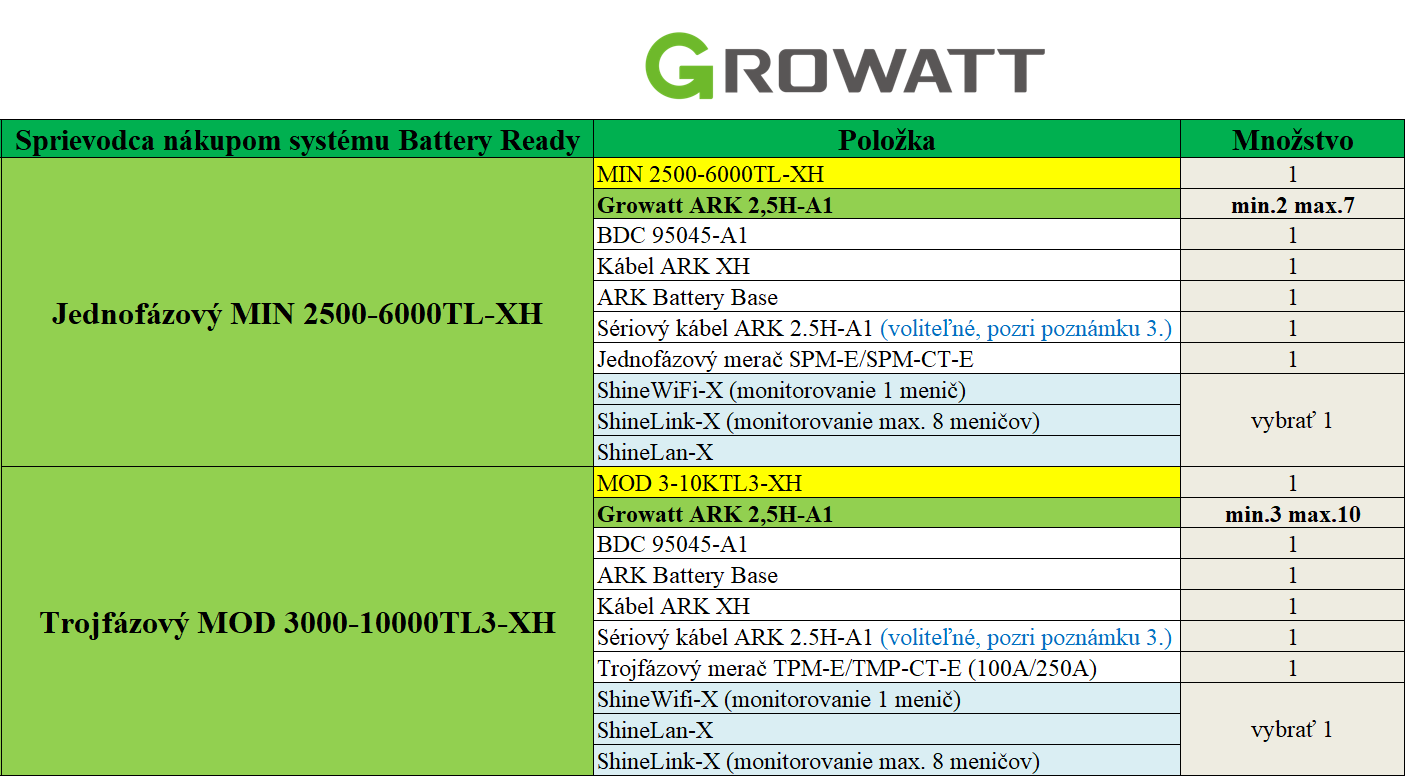Click 'Growatt ARK 2,5H-A1' in Jednofázový section
1405x776 pixels.
(887, 205)
